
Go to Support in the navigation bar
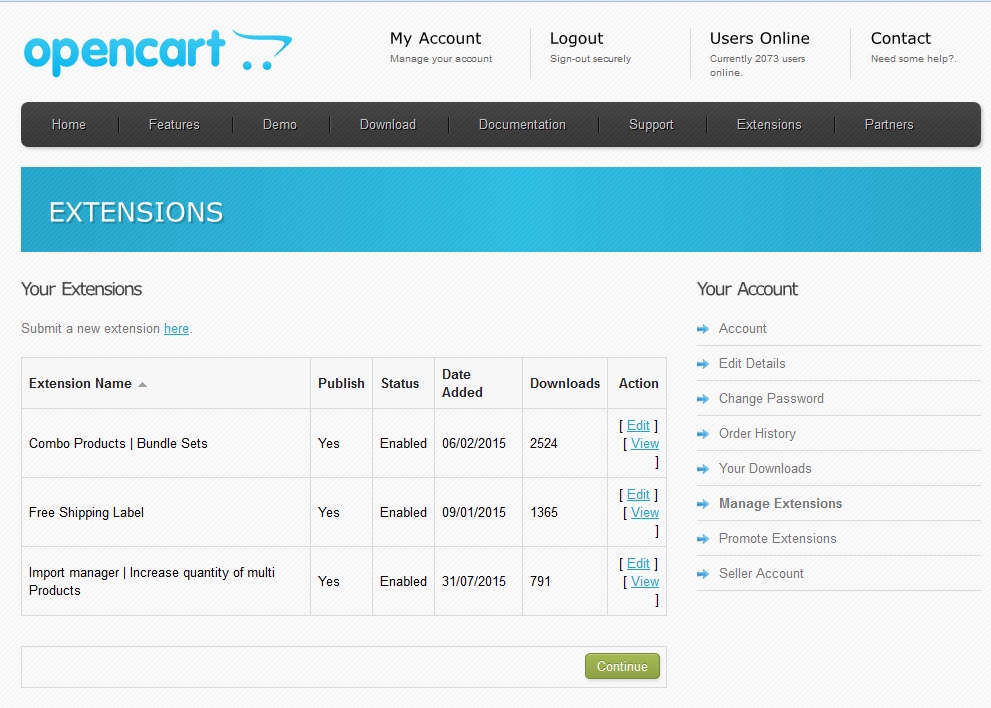[x=651, y=125]
